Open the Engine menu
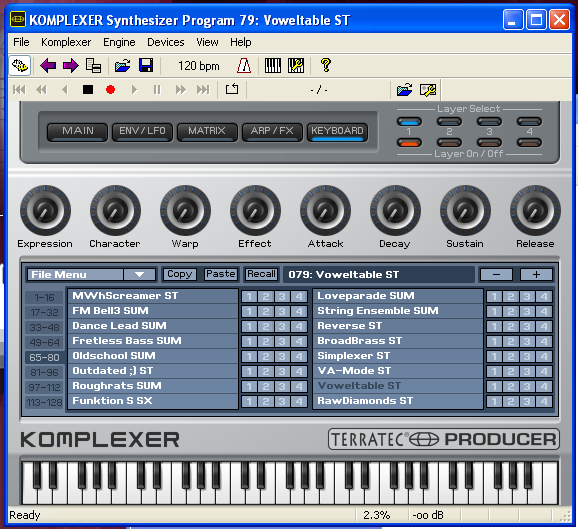 [x=119, y=42]
